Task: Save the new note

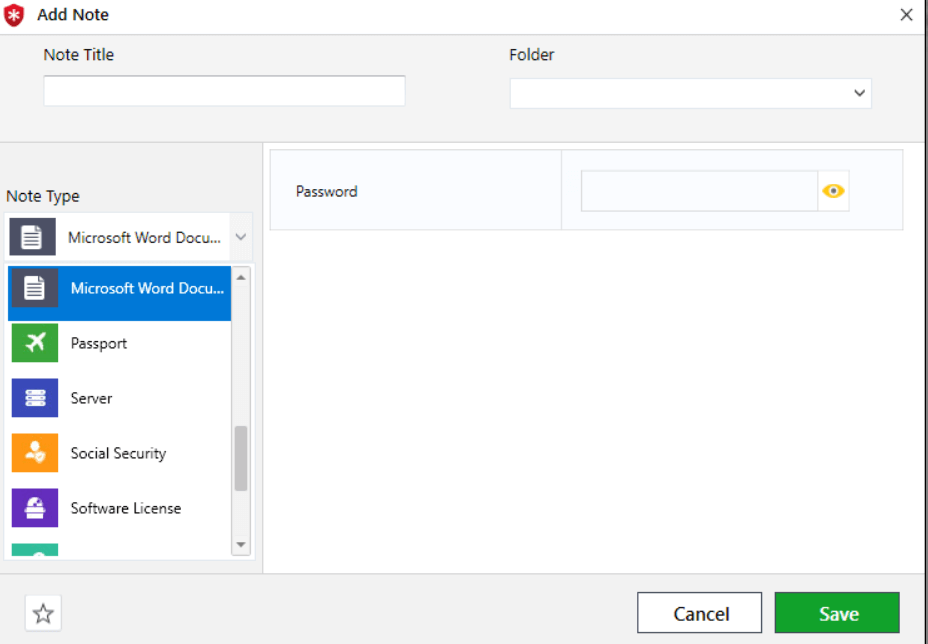Action: (x=837, y=613)
